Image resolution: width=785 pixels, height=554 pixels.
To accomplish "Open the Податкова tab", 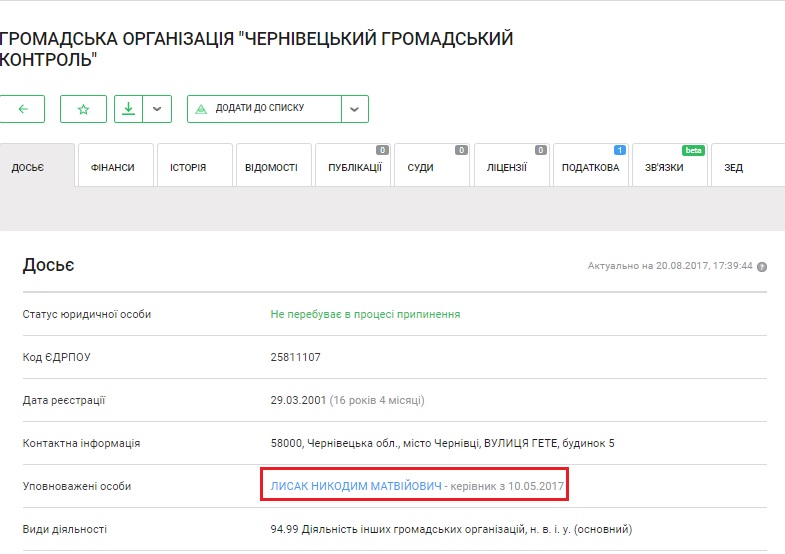I will pos(590,167).
